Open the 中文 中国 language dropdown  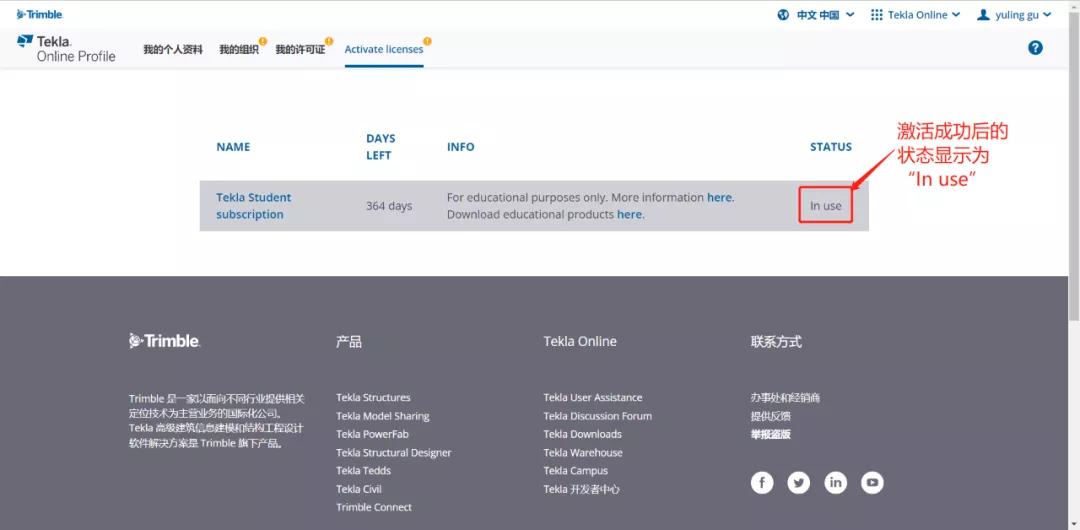click(825, 14)
